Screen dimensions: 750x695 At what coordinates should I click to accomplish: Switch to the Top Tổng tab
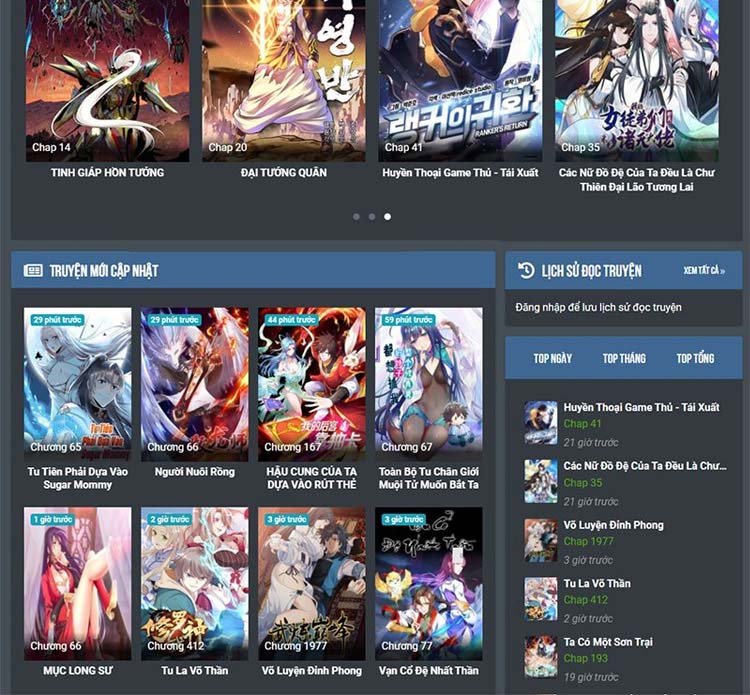click(695, 358)
